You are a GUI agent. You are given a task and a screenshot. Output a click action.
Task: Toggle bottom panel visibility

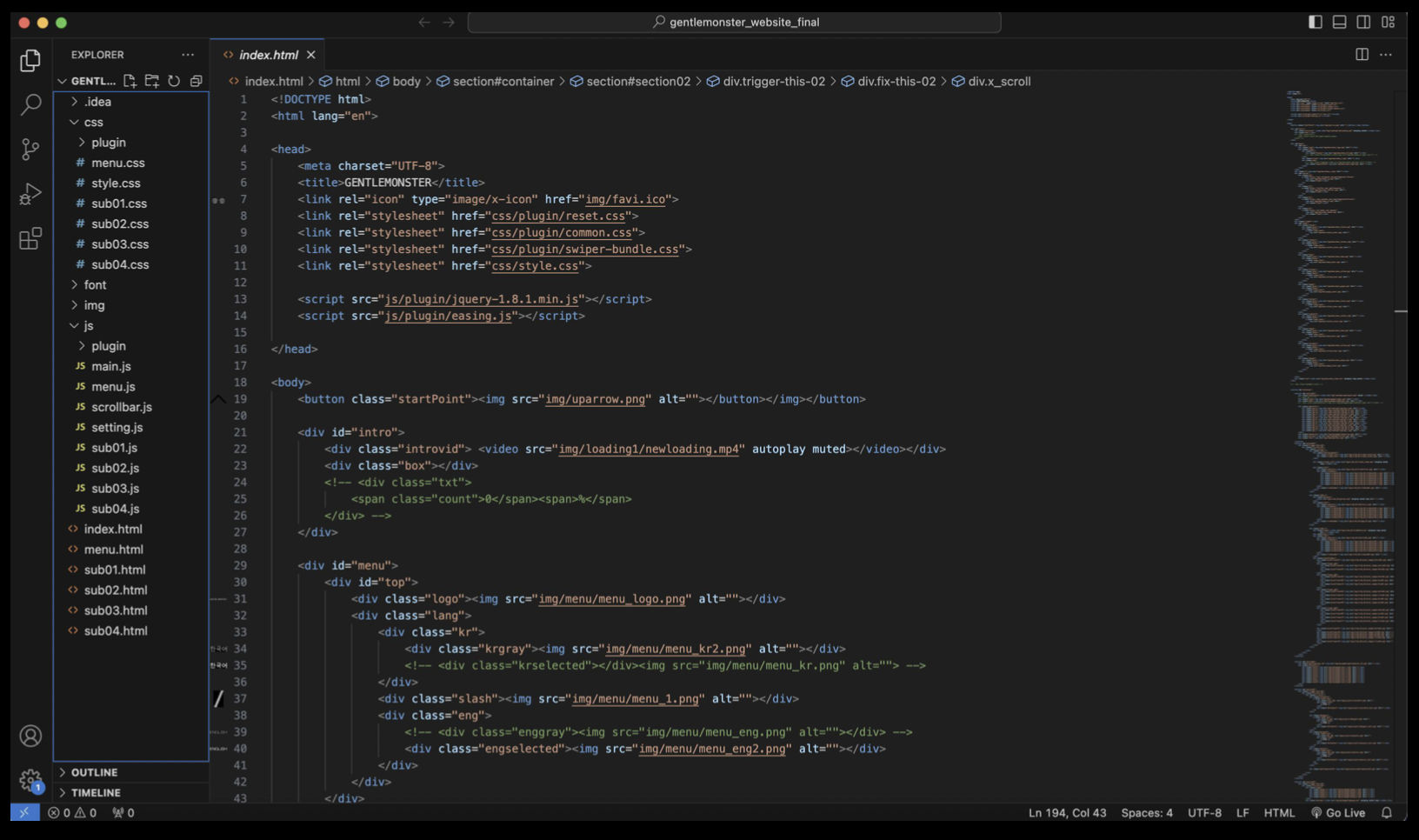click(1340, 23)
